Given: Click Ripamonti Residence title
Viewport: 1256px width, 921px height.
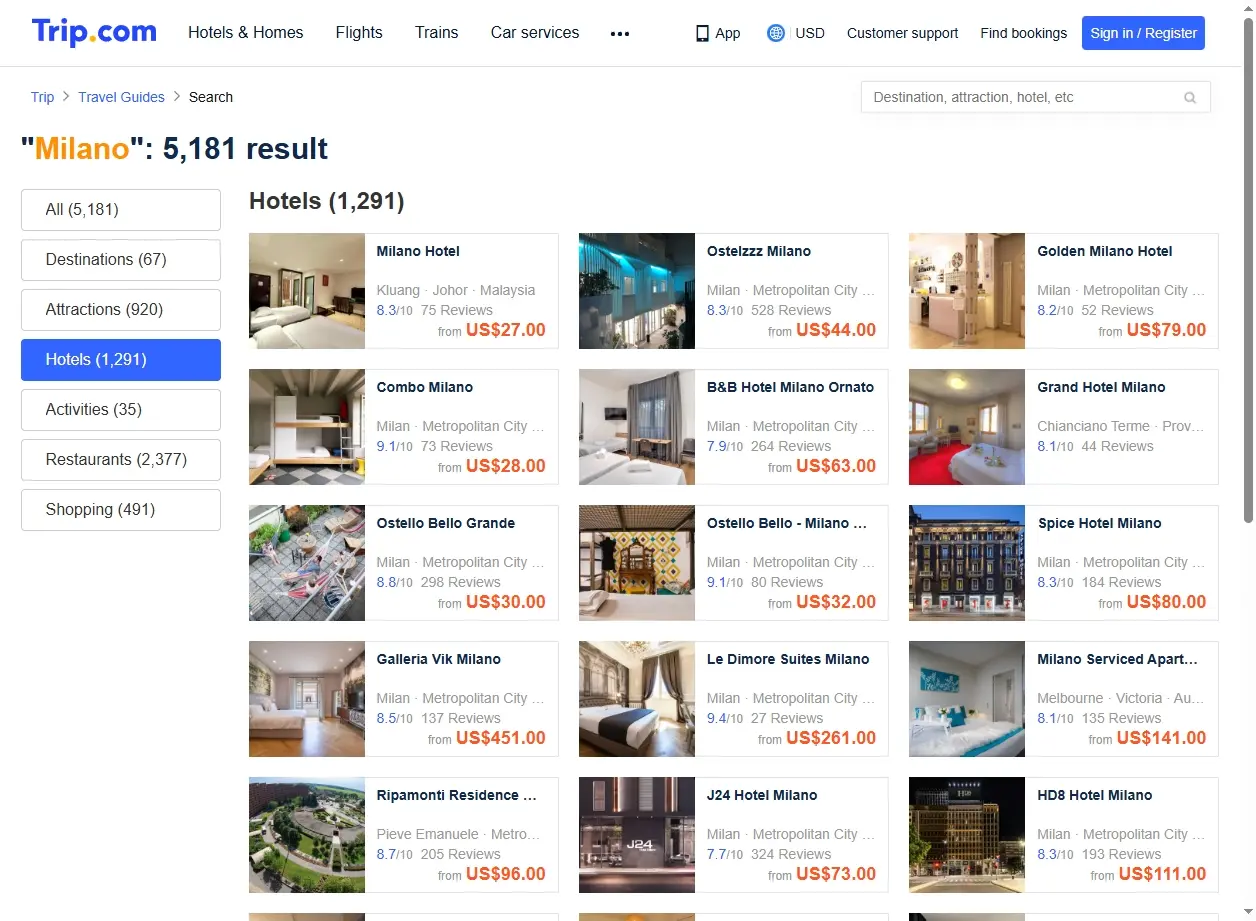Looking at the screenshot, I should (x=457, y=795).
